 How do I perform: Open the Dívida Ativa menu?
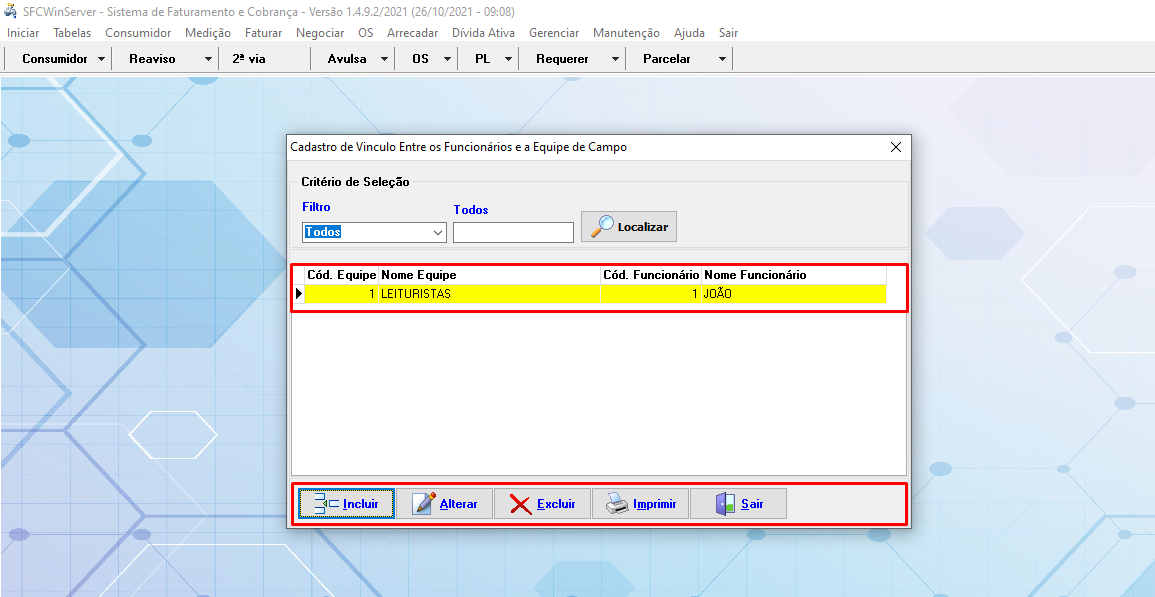pos(483,33)
